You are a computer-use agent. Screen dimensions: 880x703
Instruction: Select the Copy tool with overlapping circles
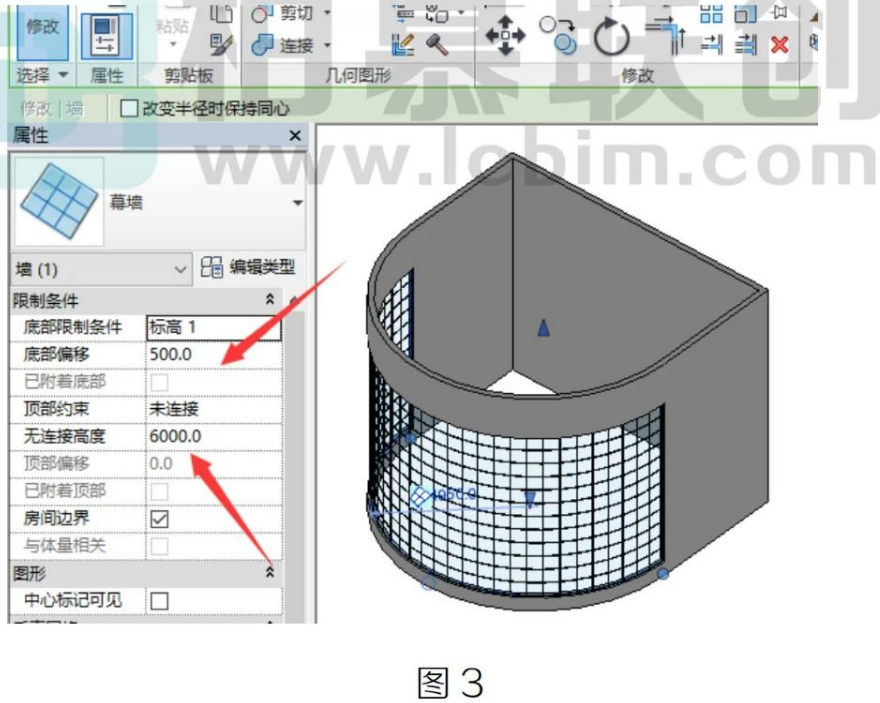[558, 35]
